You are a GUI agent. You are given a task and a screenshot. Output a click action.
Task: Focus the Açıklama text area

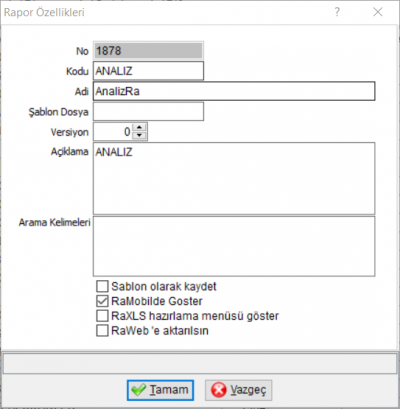234,178
